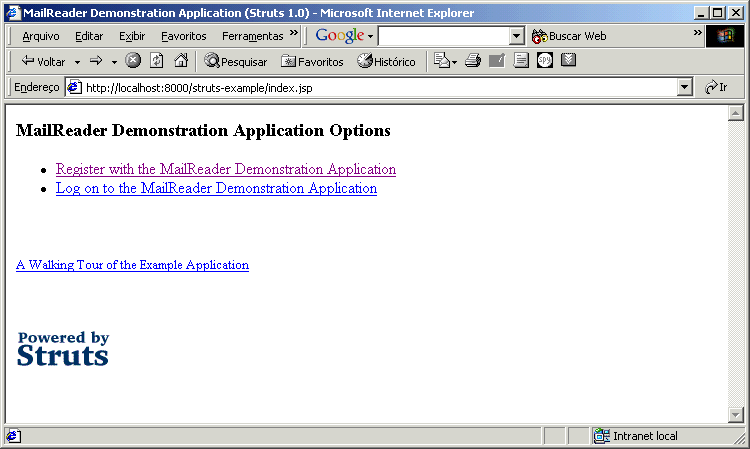
Task: Click the MailReader Demonstration Application Options heading
Action: coord(203,130)
